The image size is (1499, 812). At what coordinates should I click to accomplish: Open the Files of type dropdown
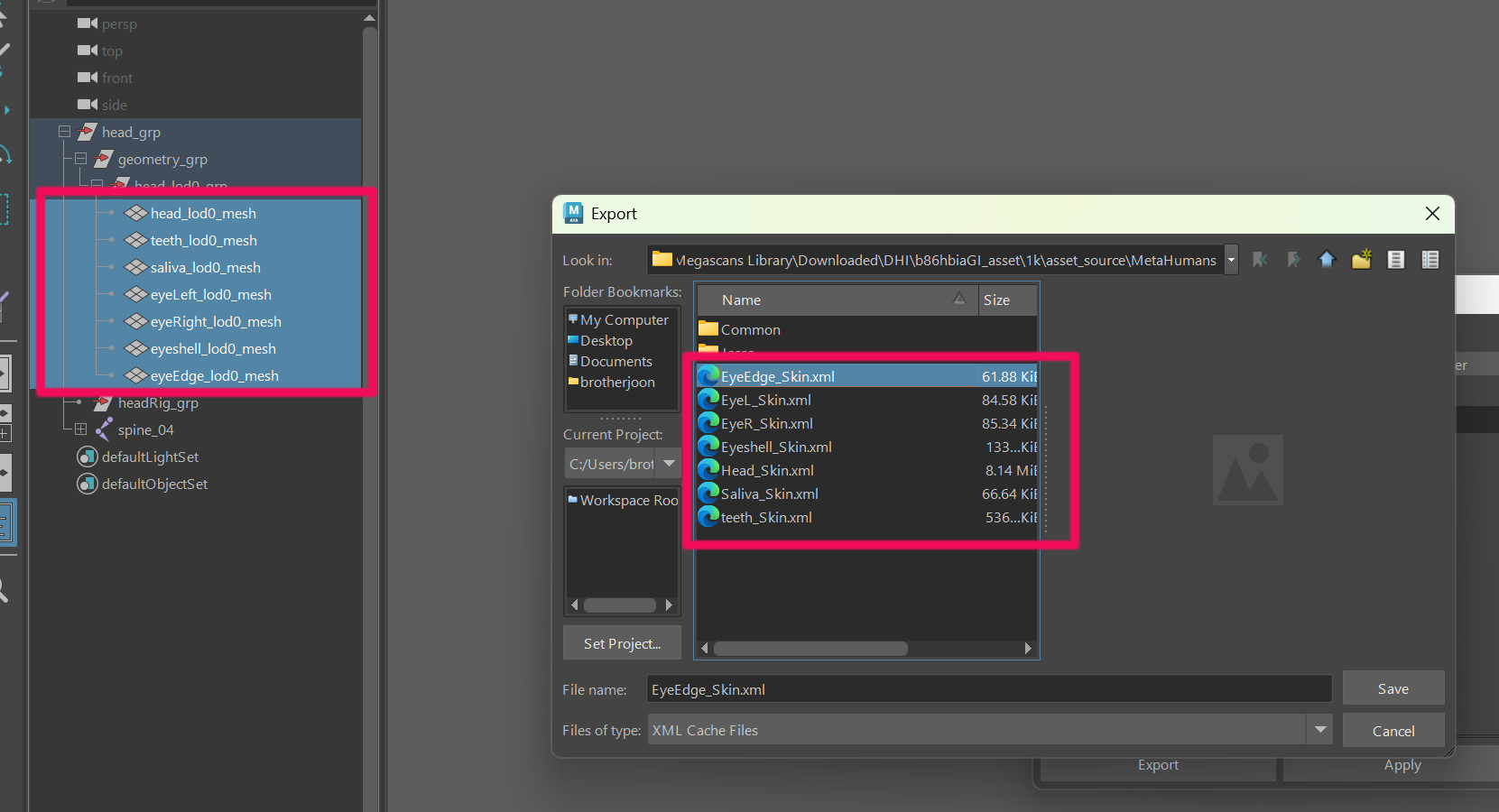point(1320,730)
